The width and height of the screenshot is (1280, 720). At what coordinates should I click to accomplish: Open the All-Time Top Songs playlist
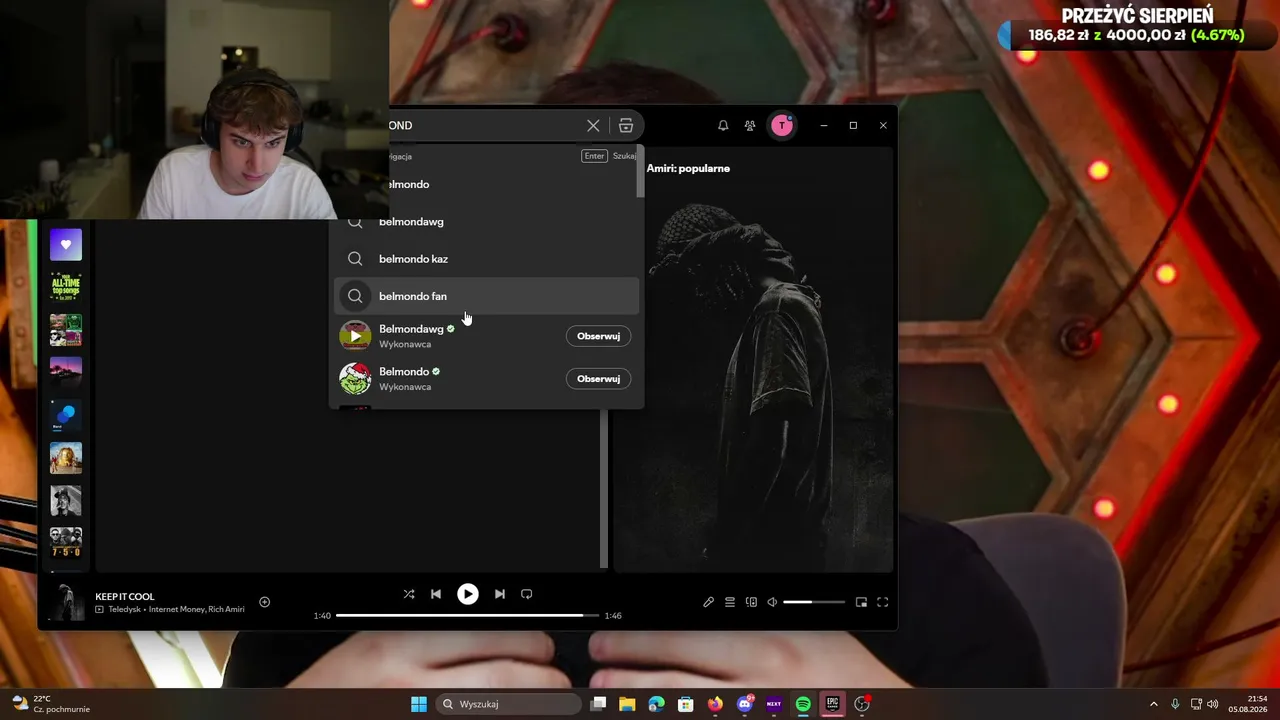point(66,287)
